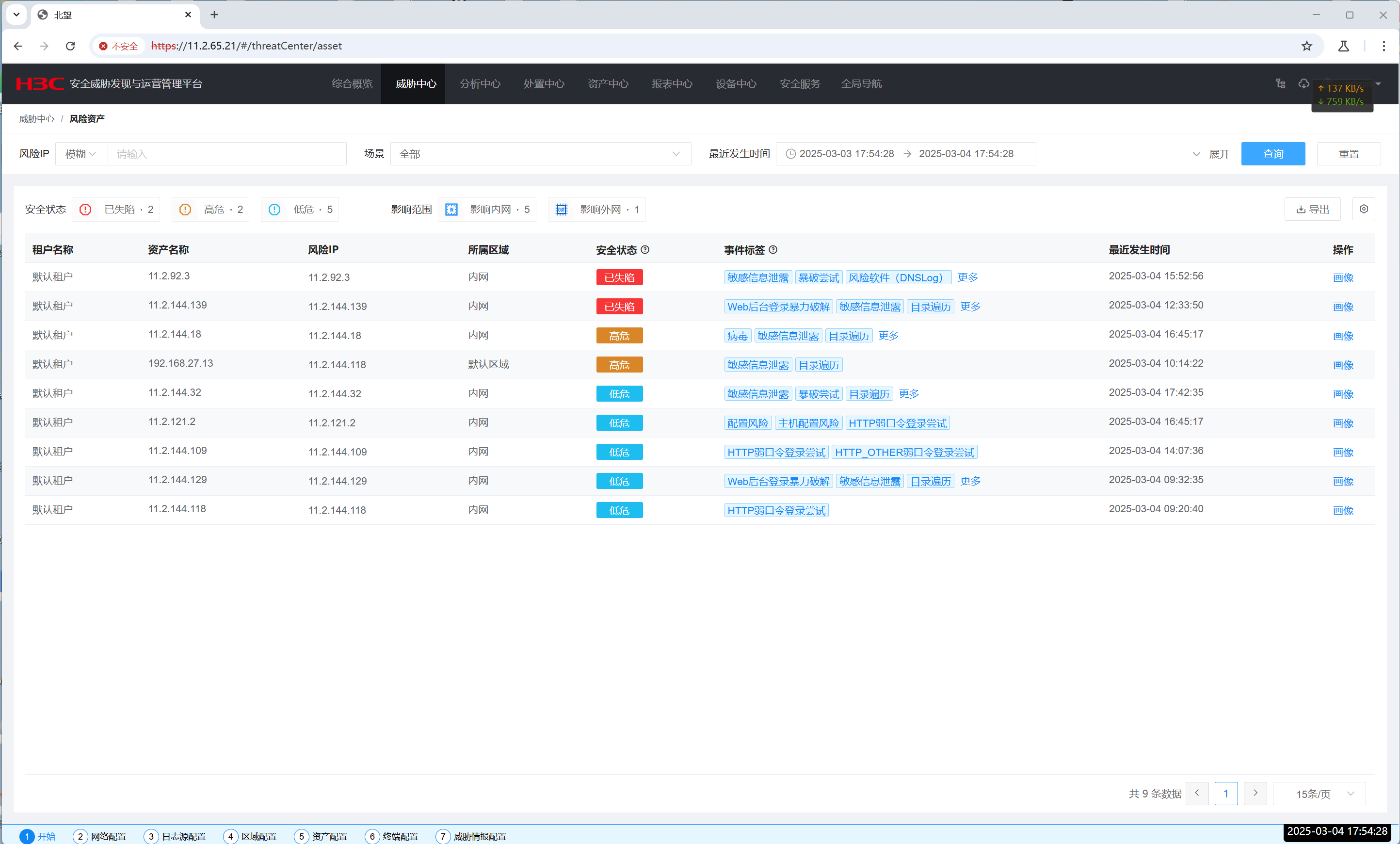1400x844 pixels.
Task: Bookmark this page with star icon
Action: point(1307,46)
